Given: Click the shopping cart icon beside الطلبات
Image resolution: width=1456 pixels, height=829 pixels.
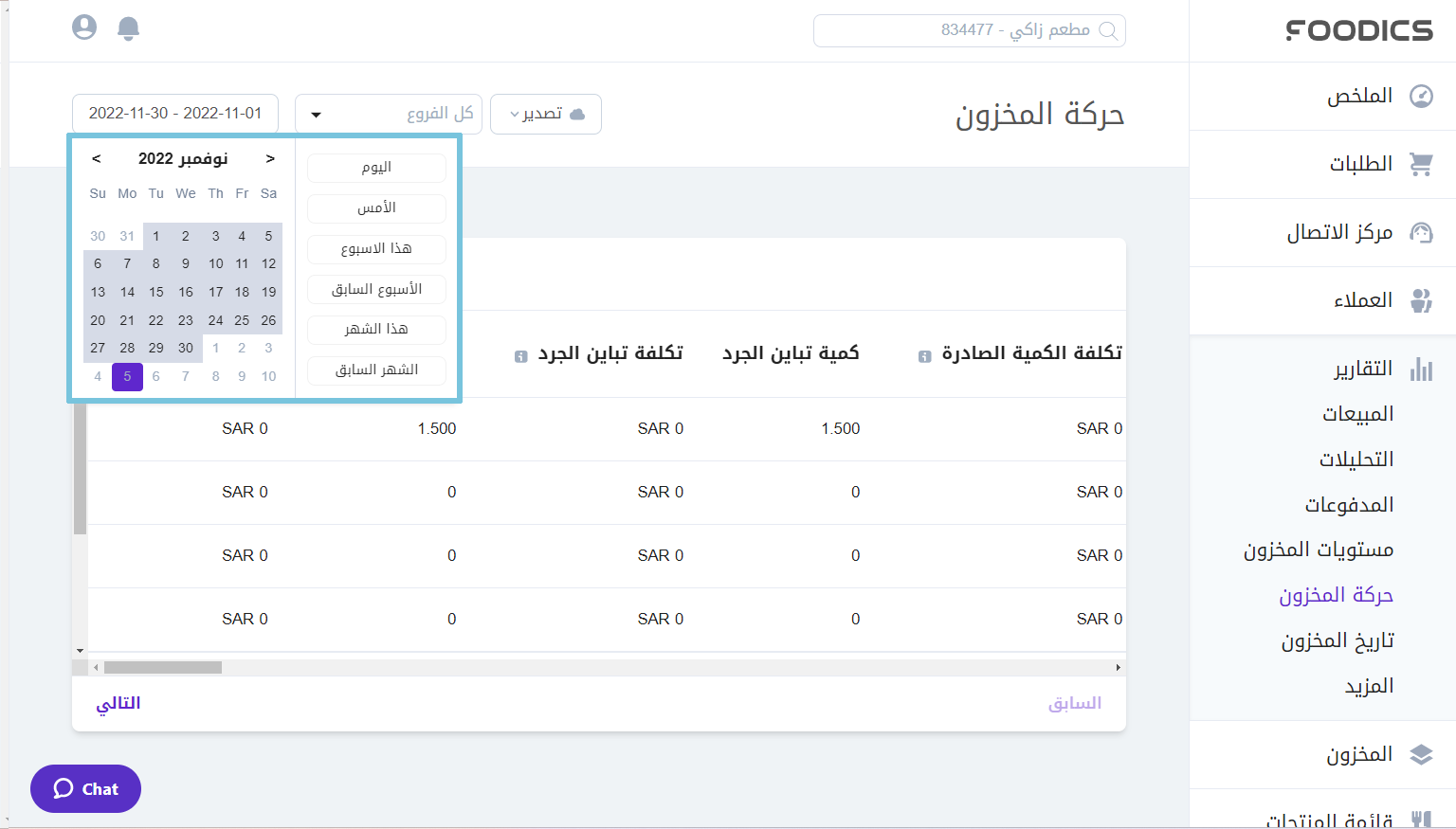Looking at the screenshot, I should tap(1421, 164).
